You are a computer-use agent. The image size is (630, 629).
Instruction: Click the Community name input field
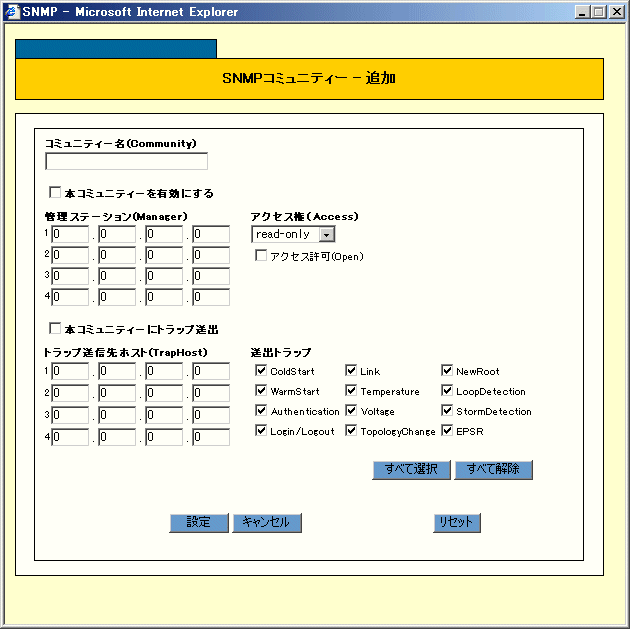(x=126, y=161)
